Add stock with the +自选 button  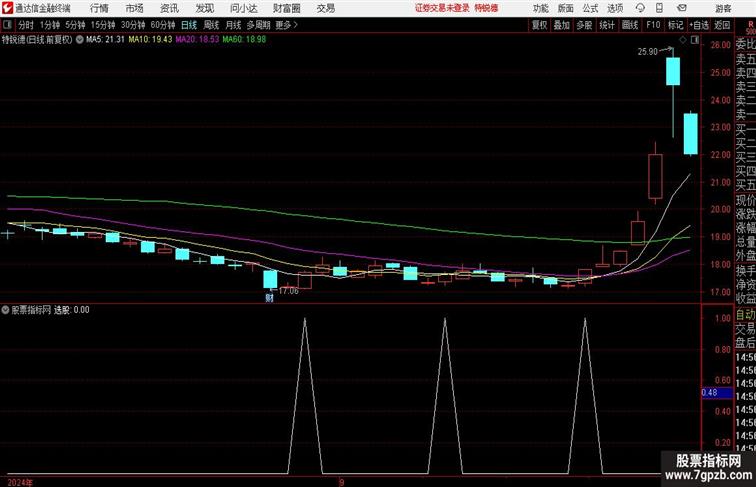(x=699, y=25)
